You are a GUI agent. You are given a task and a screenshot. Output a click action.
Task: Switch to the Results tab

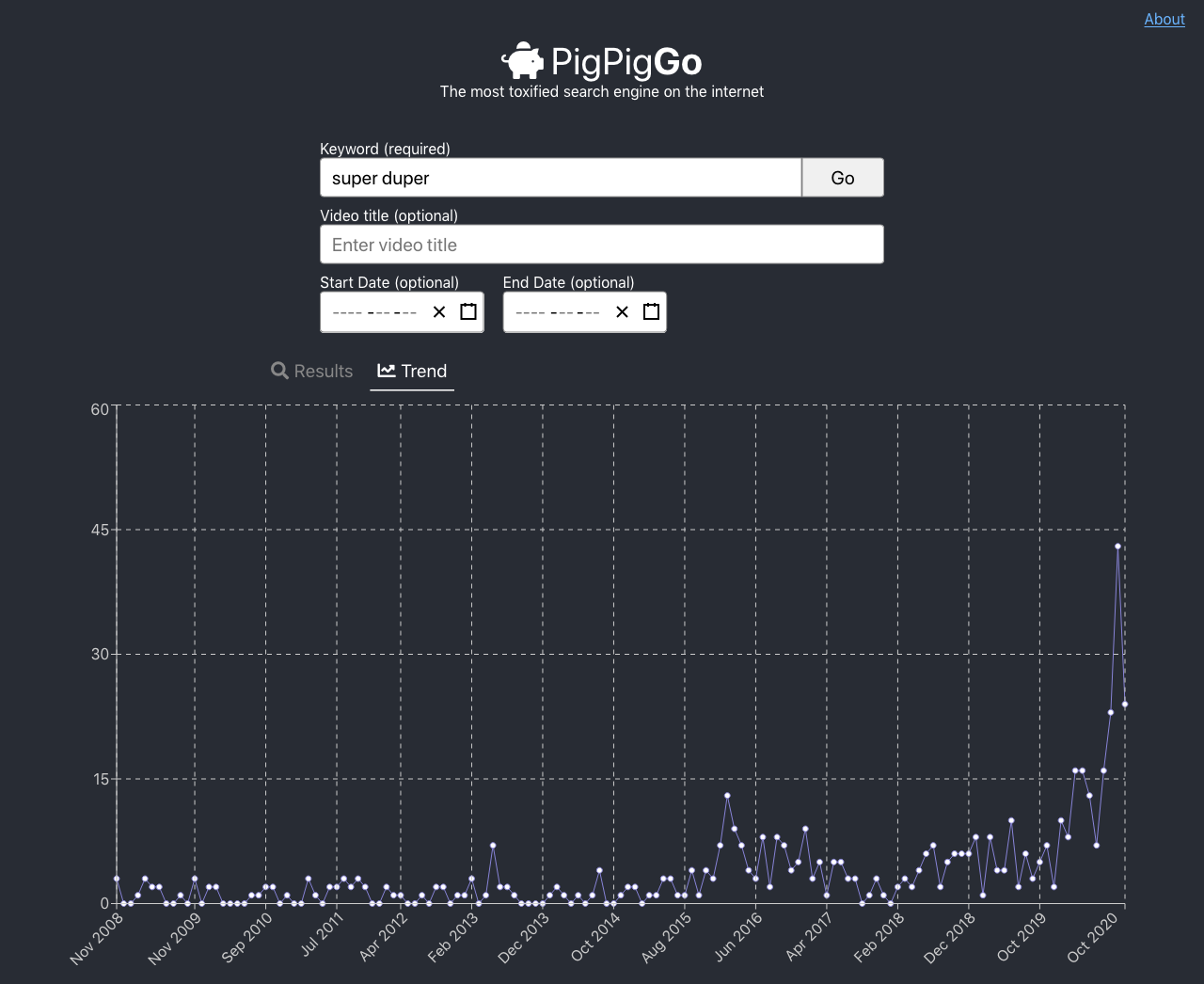pyautogui.click(x=312, y=371)
